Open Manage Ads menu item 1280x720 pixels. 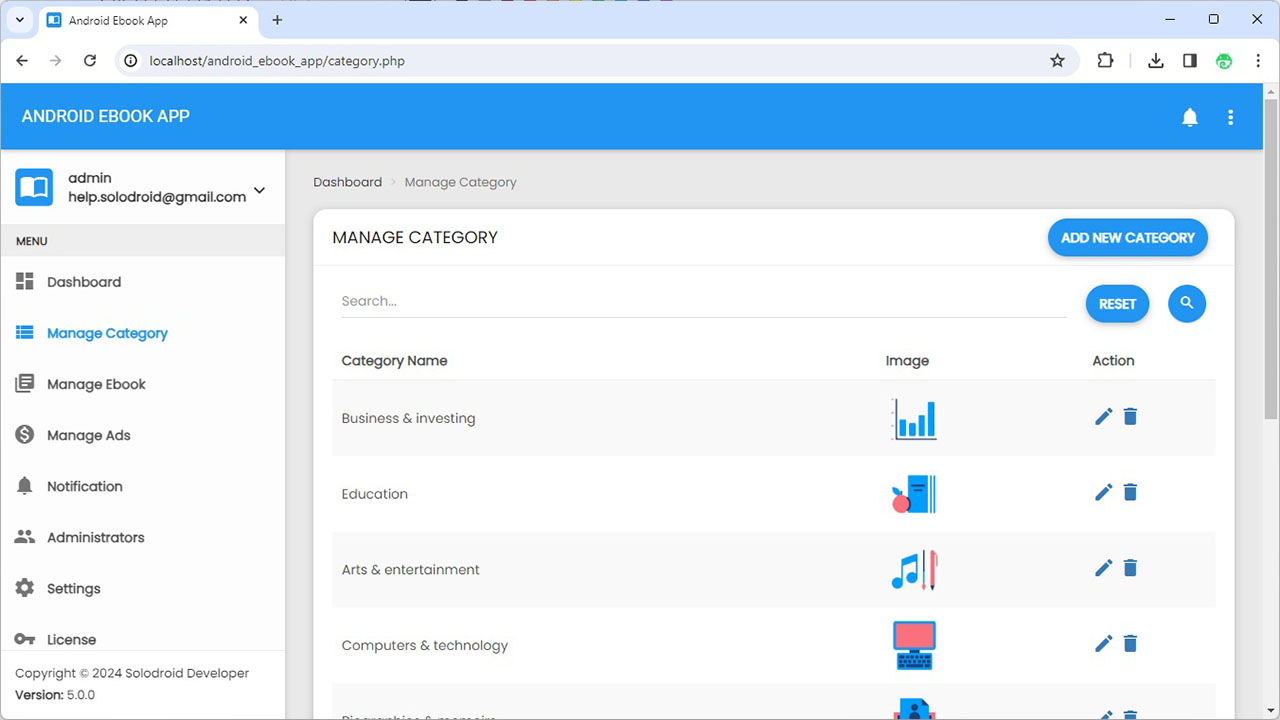[88, 435]
